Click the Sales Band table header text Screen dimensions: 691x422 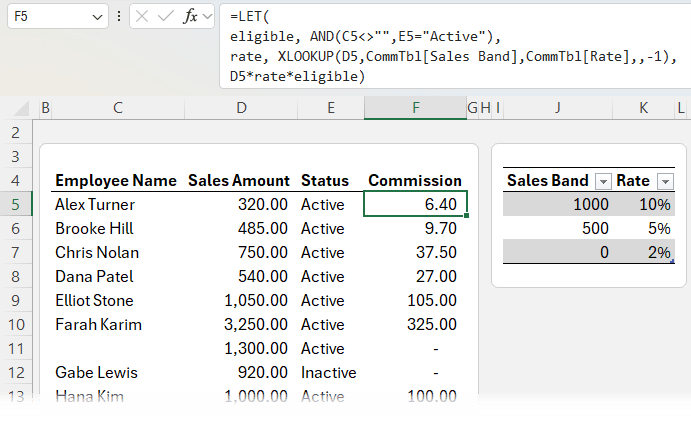tap(547, 181)
